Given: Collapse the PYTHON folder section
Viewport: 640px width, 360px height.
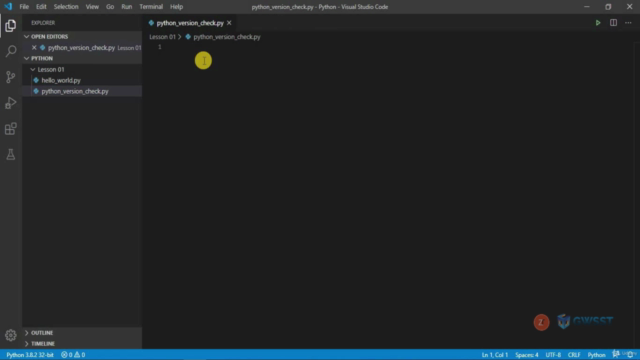Looking at the screenshot, I should [x=42, y=58].
